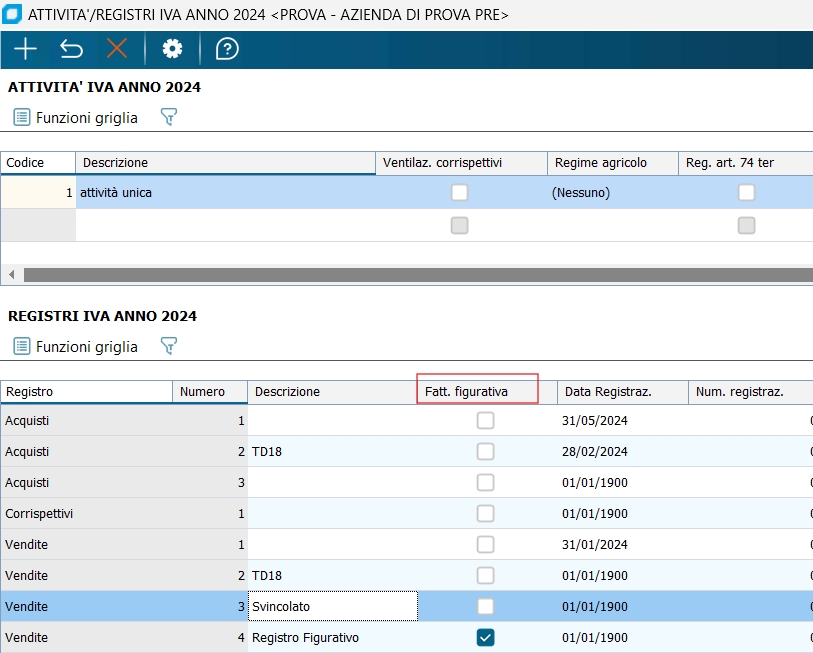Click filter funnel icon in Registri IVA section
The width and height of the screenshot is (813, 653).
pos(169,347)
